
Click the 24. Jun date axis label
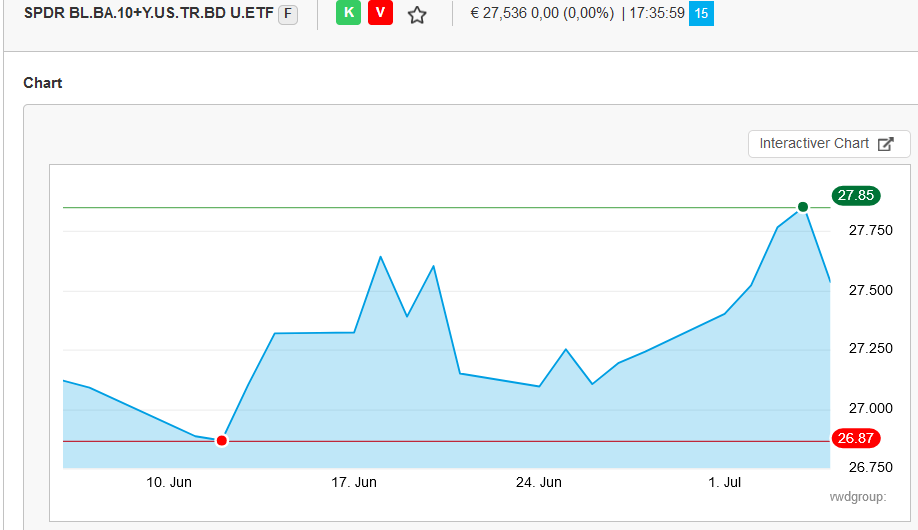pos(538,482)
